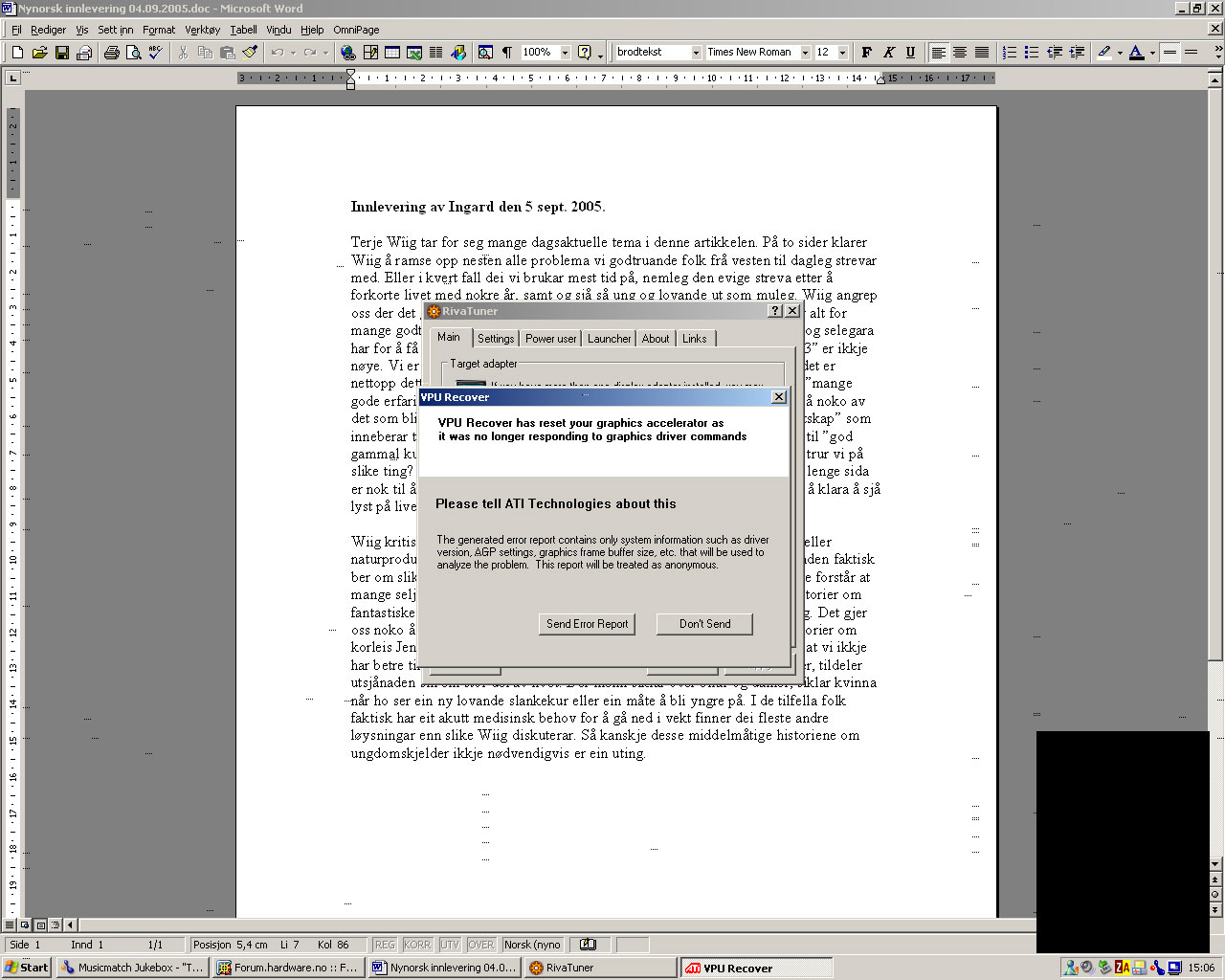Click the Paste clipboard icon

[x=228, y=53]
